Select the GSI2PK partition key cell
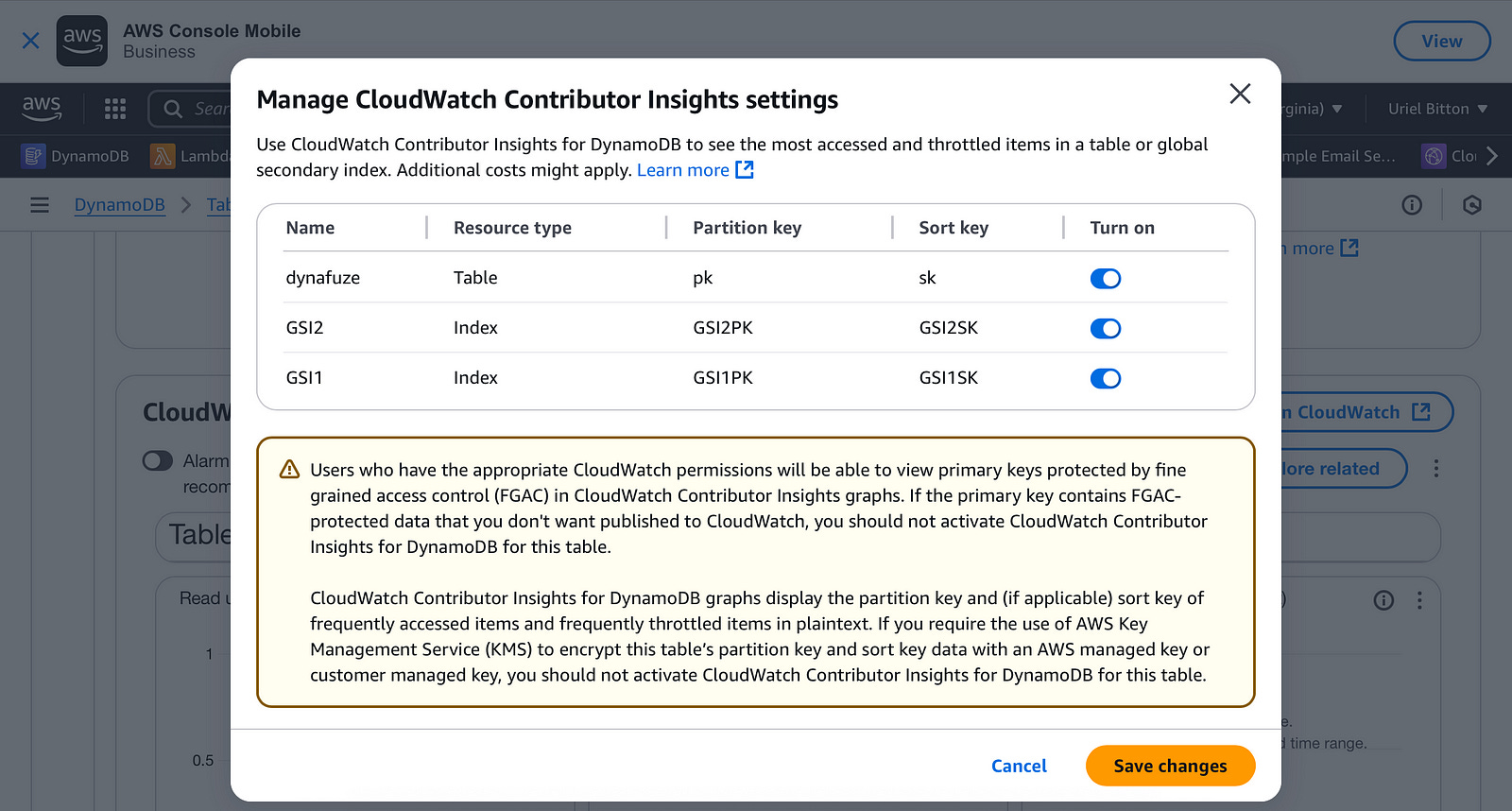The width and height of the screenshot is (1512, 811). tap(723, 328)
